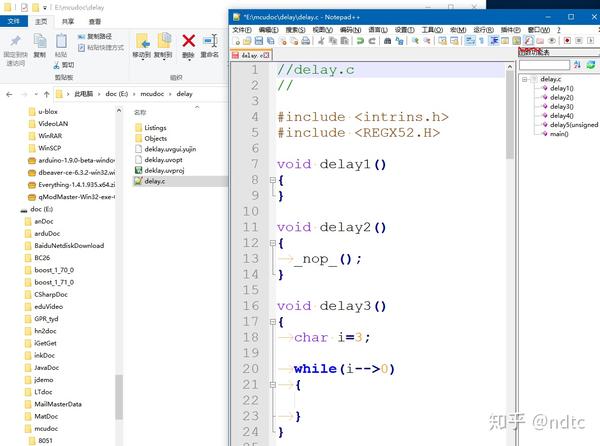Screen dimensions: 600x446
Task: Collapse delay3 function fold marker at line 17
Action: click(x=272, y=322)
